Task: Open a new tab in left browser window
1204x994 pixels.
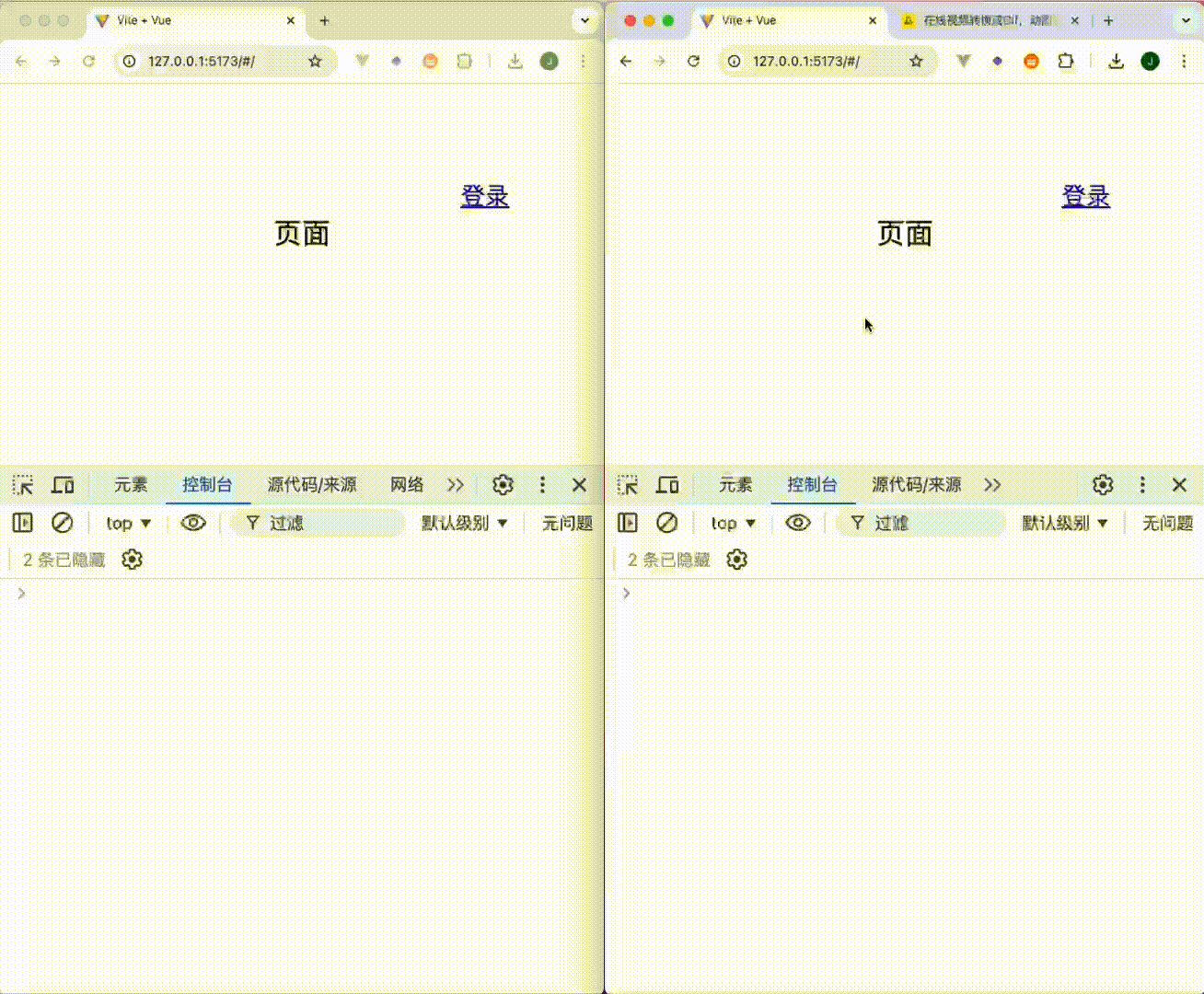Action: point(324,20)
